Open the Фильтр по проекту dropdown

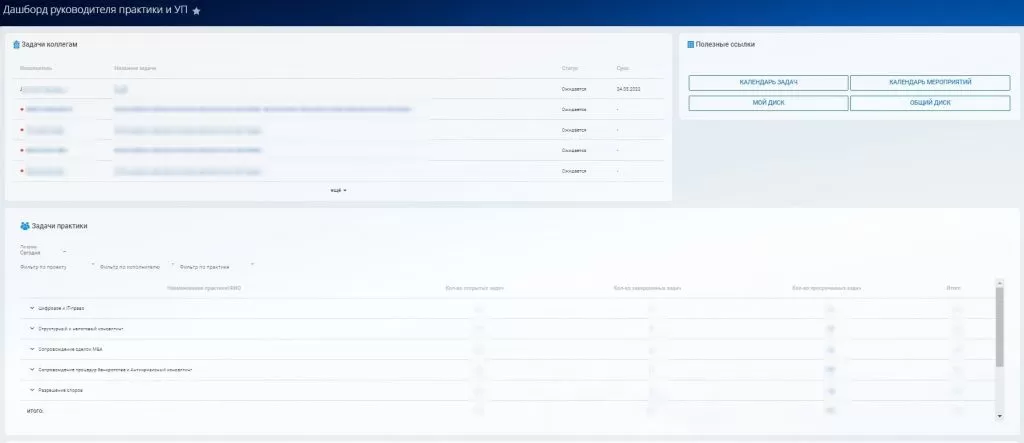(x=93, y=266)
